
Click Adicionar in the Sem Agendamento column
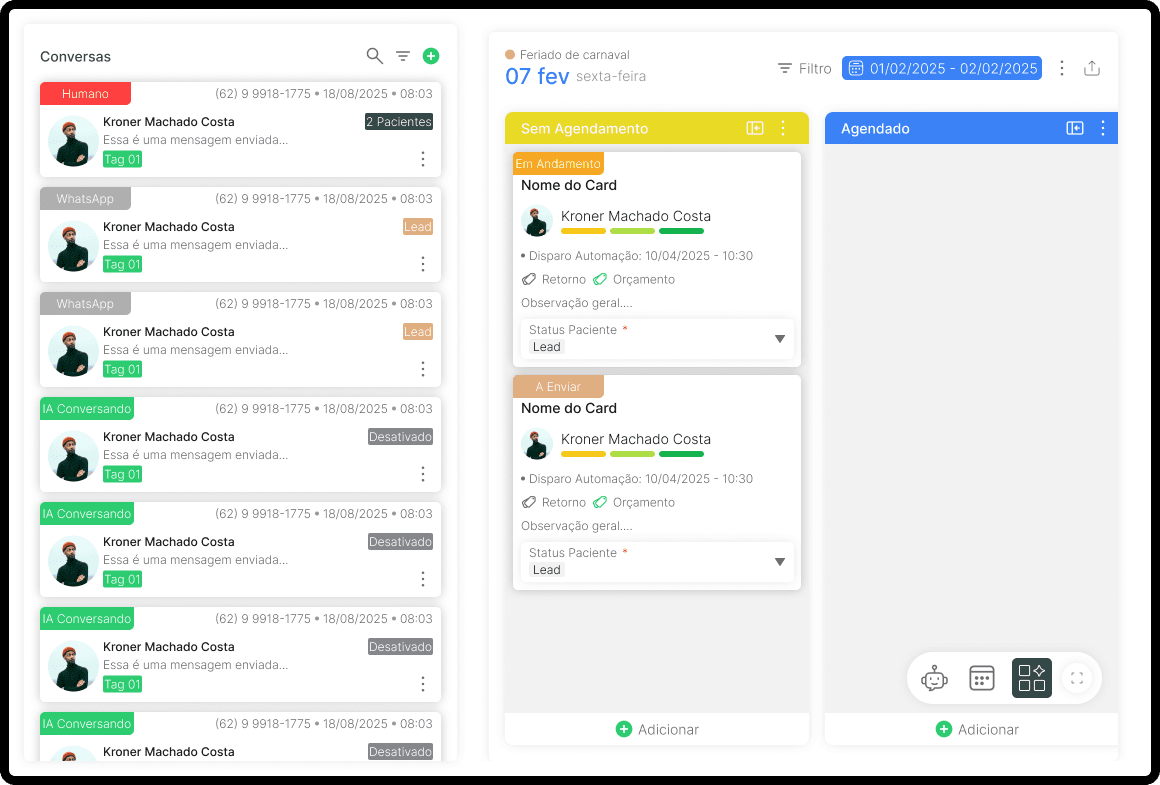point(657,729)
